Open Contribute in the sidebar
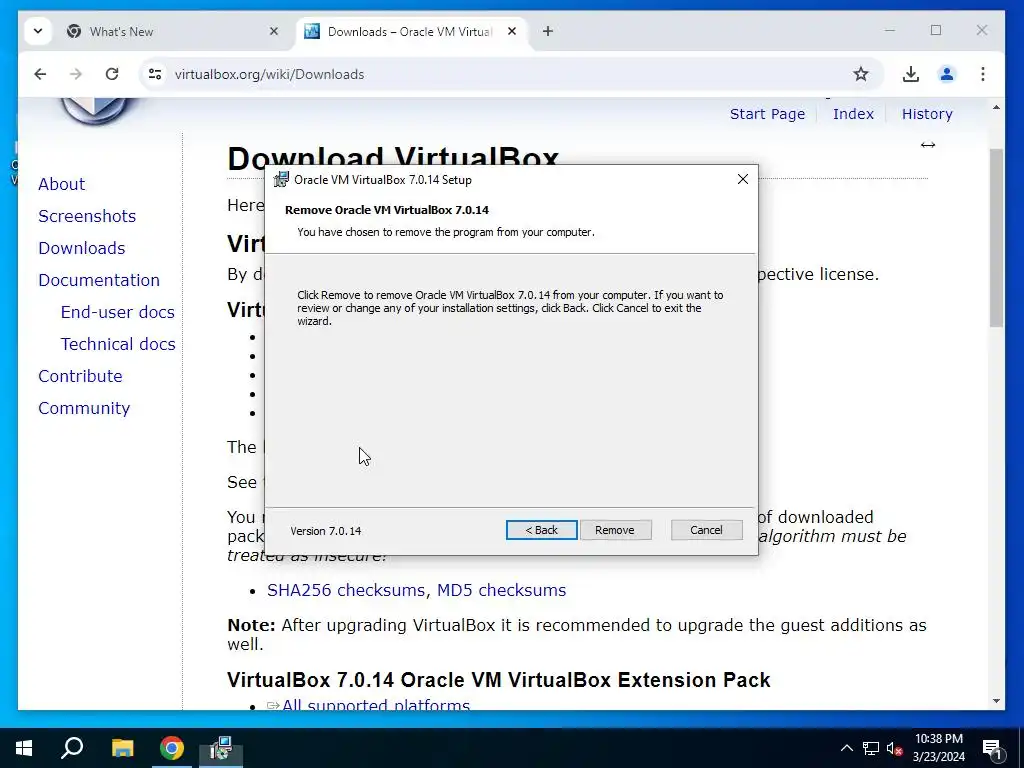 (80, 376)
